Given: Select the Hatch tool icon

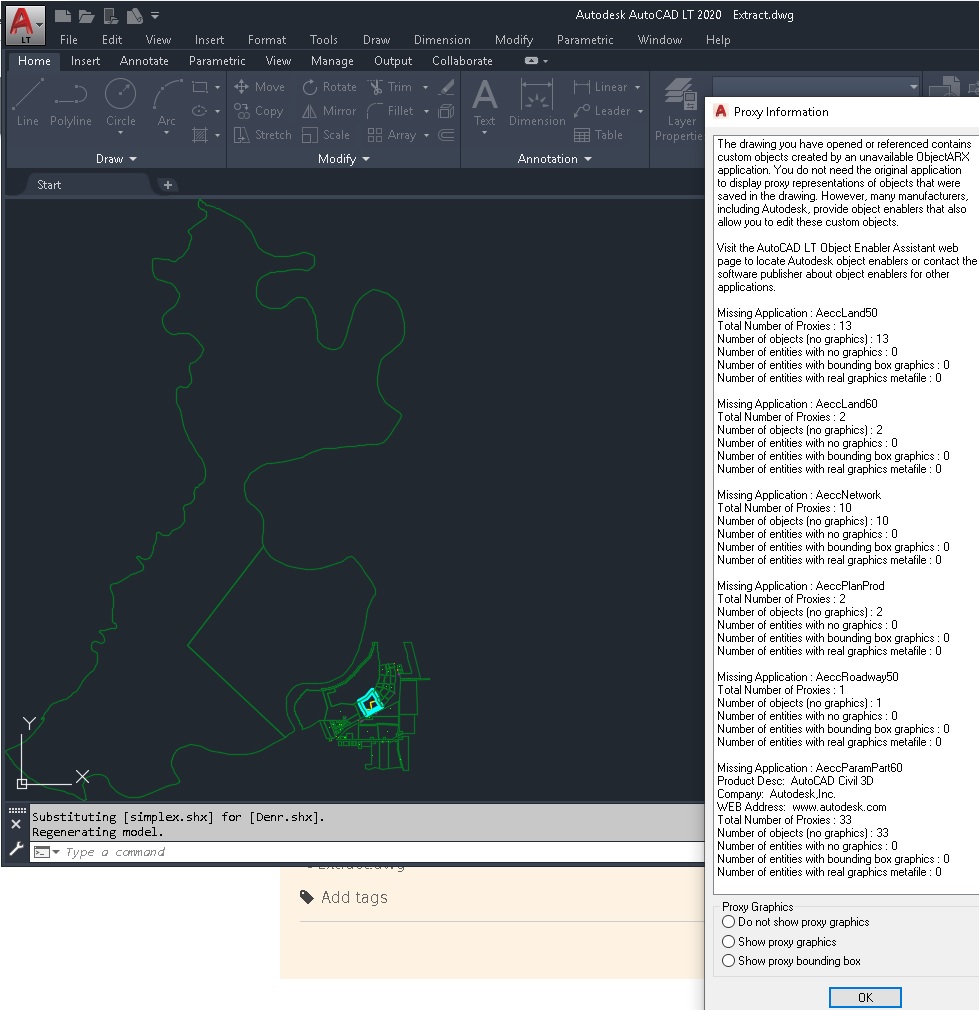Looking at the screenshot, I should 200,135.
